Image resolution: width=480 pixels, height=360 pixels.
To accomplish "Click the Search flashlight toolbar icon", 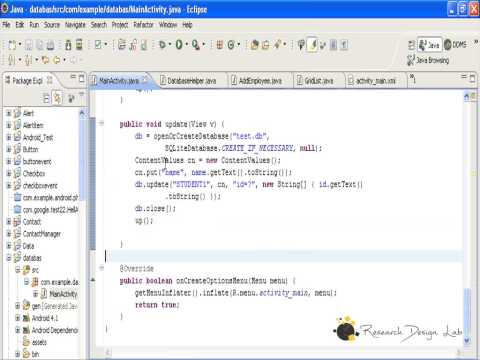I will coord(277,45).
